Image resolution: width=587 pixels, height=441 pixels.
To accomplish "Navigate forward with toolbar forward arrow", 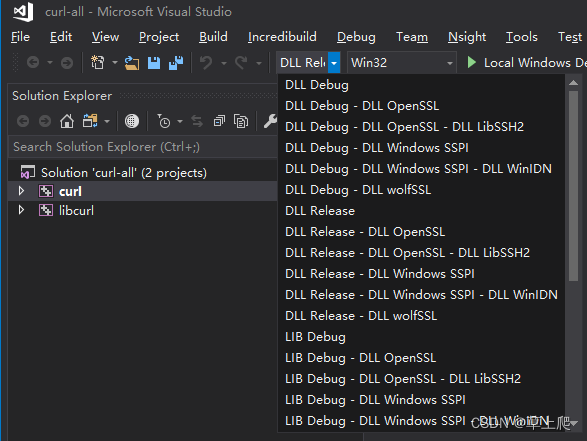I will pos(67,63).
